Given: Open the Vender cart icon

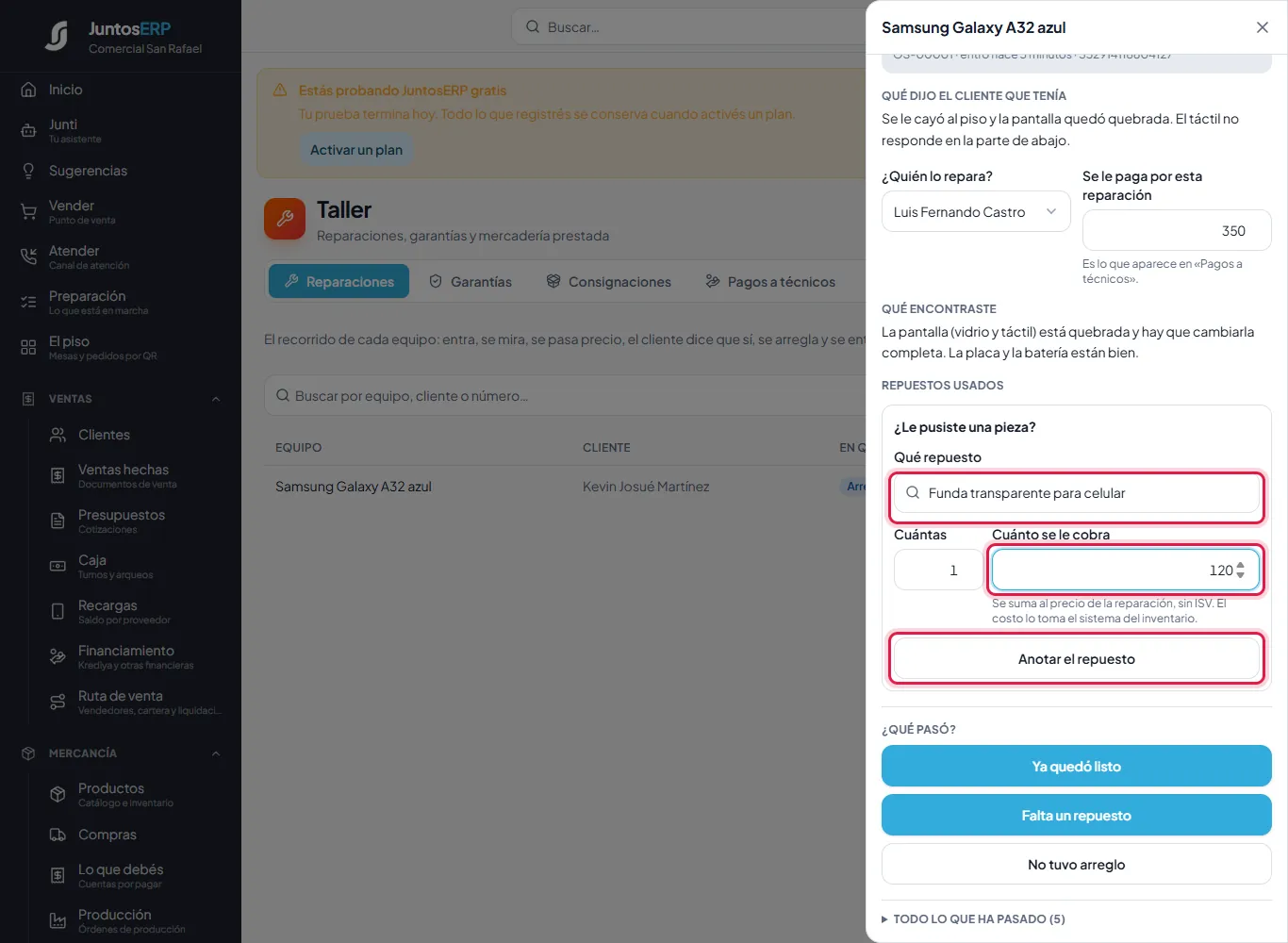Looking at the screenshot, I should pyautogui.click(x=28, y=212).
